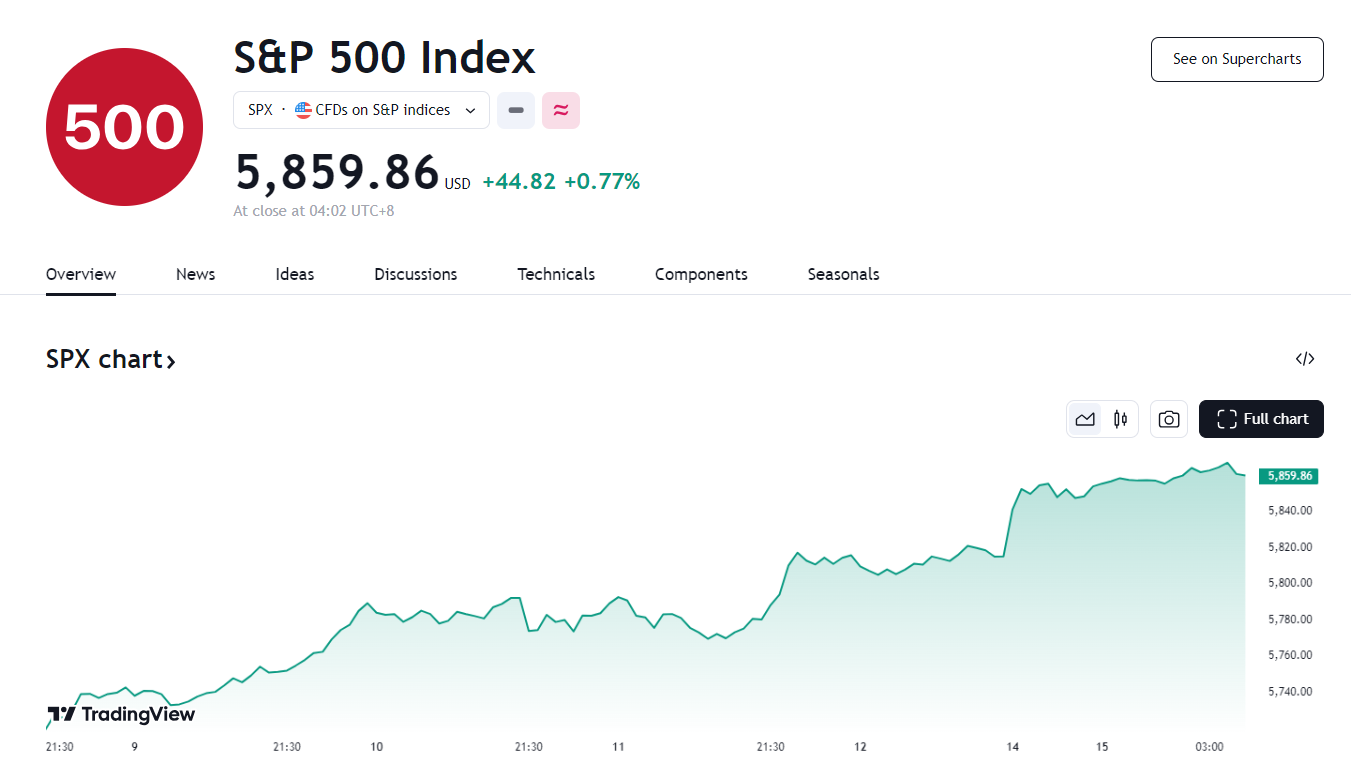Click the pink approximate-data icon

click(x=561, y=110)
